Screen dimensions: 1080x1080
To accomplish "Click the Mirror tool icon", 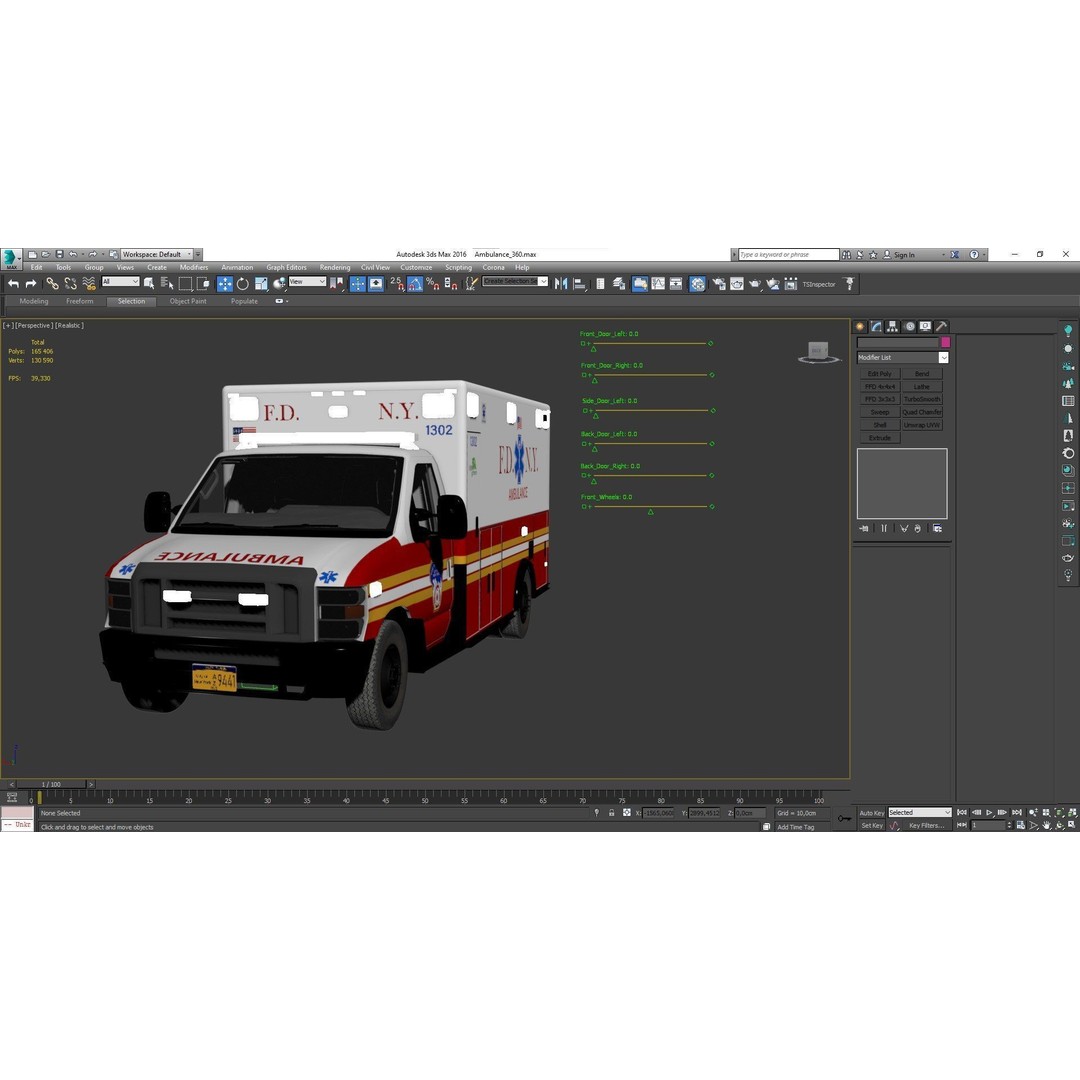I will pos(561,284).
